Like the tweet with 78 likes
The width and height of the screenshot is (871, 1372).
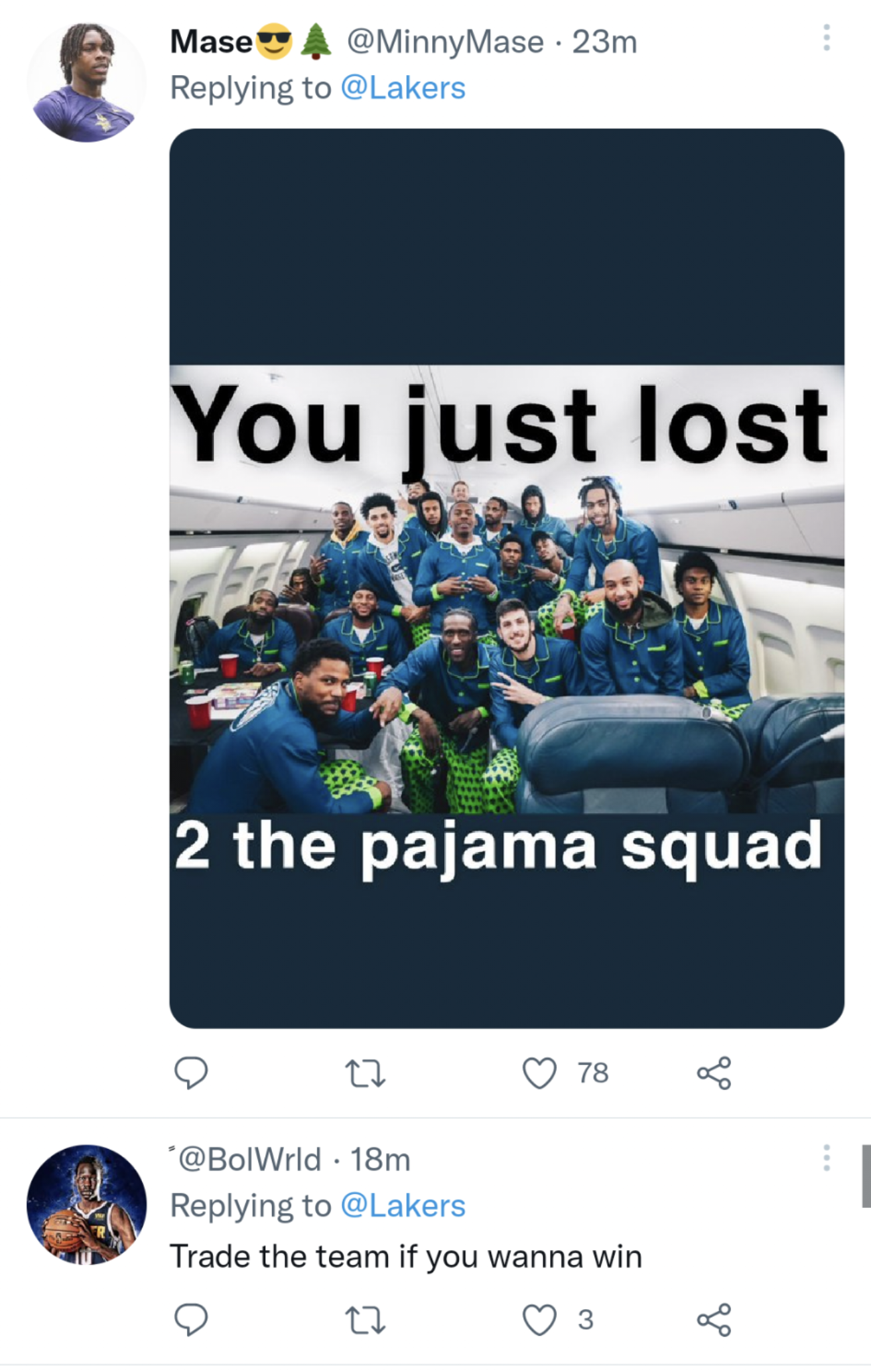[540, 1073]
